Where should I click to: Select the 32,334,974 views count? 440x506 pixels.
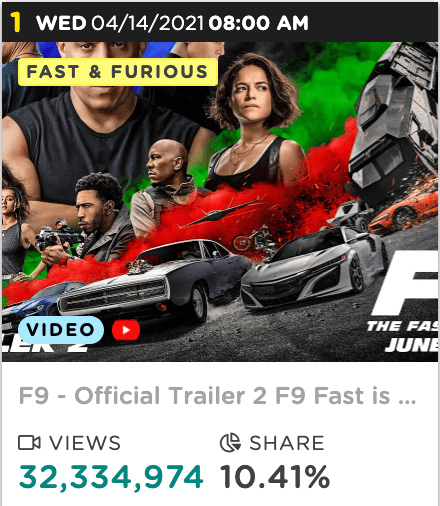tap(111, 477)
